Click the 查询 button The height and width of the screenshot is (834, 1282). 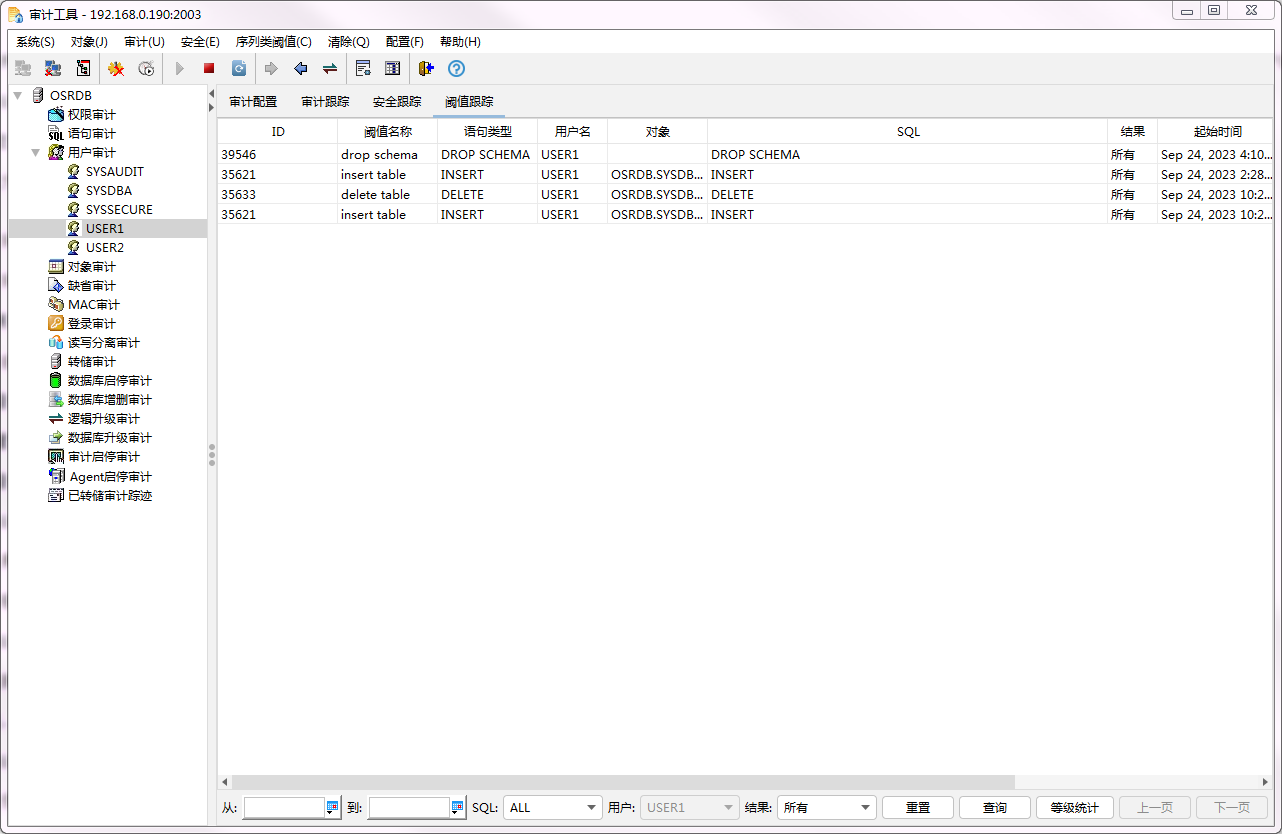(x=994, y=808)
